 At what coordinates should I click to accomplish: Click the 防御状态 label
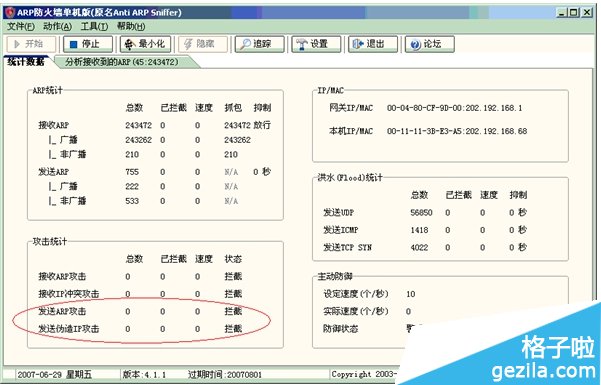pos(340,329)
